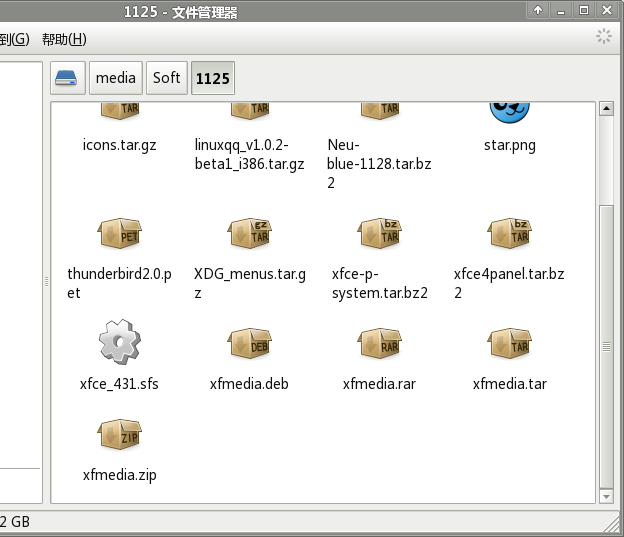This screenshot has height=537, width=624.
Task: Click the scroll down arrow of the file view
Action: [x=606, y=496]
